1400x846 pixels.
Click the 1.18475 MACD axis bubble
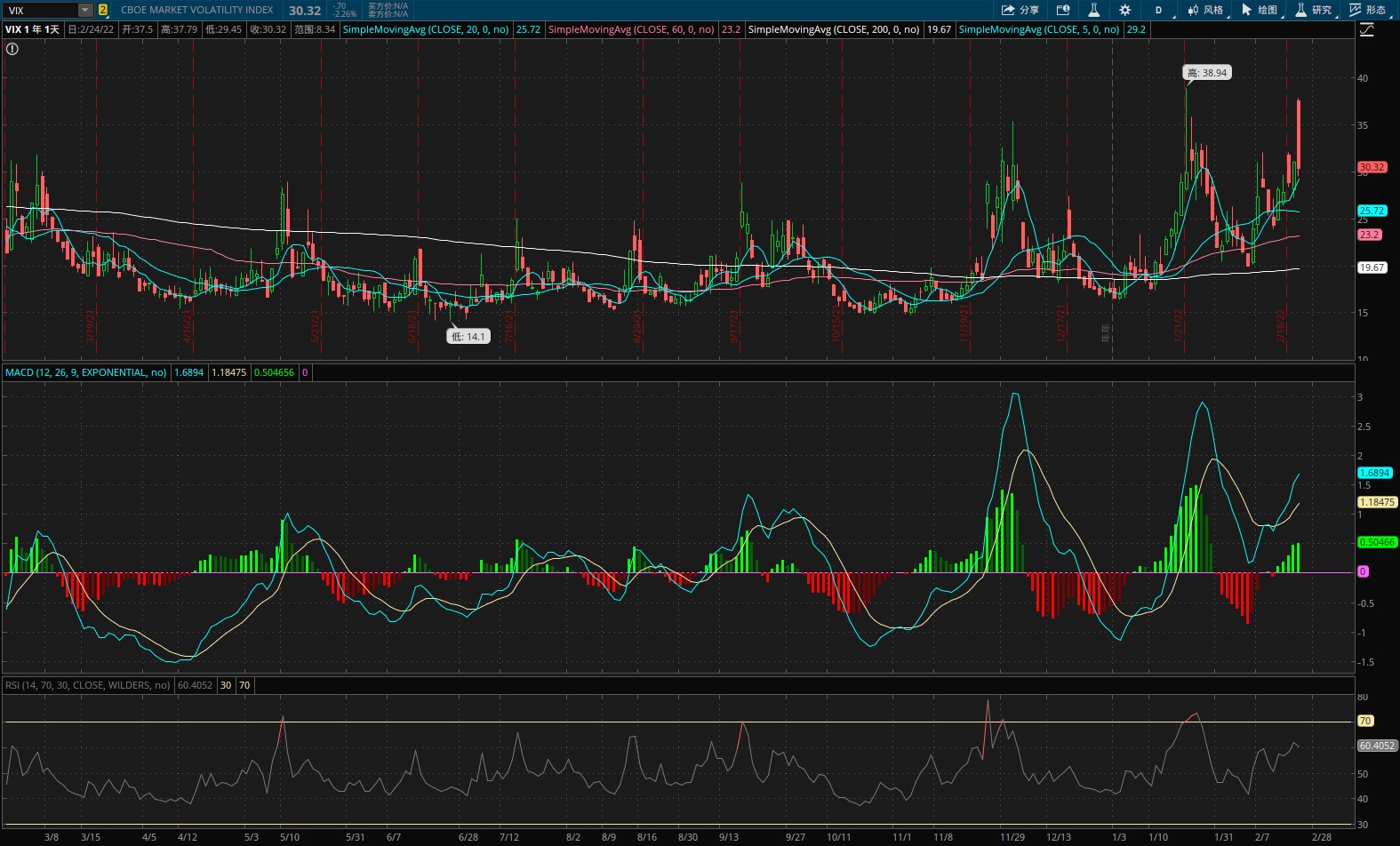(1377, 502)
